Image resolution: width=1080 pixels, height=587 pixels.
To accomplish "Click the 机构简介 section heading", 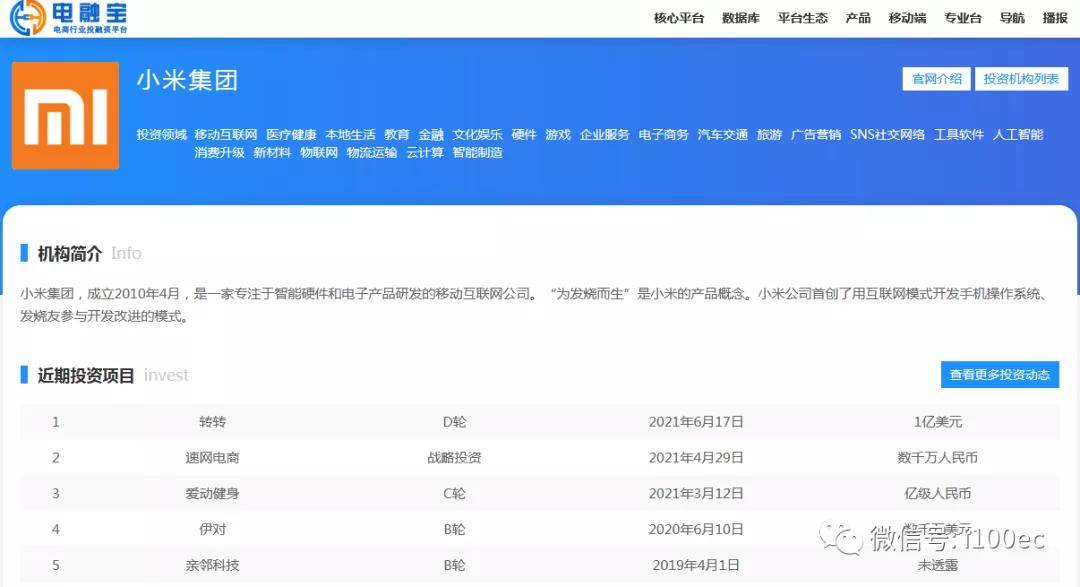I will 70,254.
